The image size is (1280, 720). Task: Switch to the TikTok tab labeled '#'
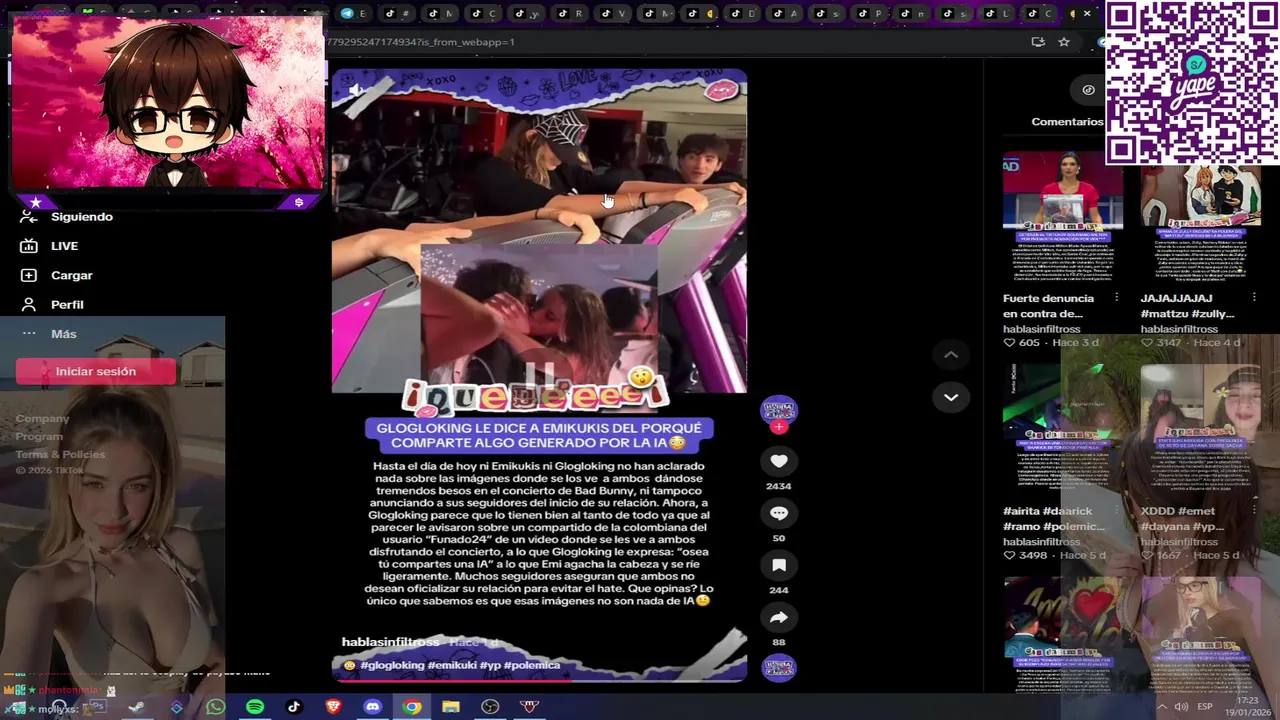(396, 13)
